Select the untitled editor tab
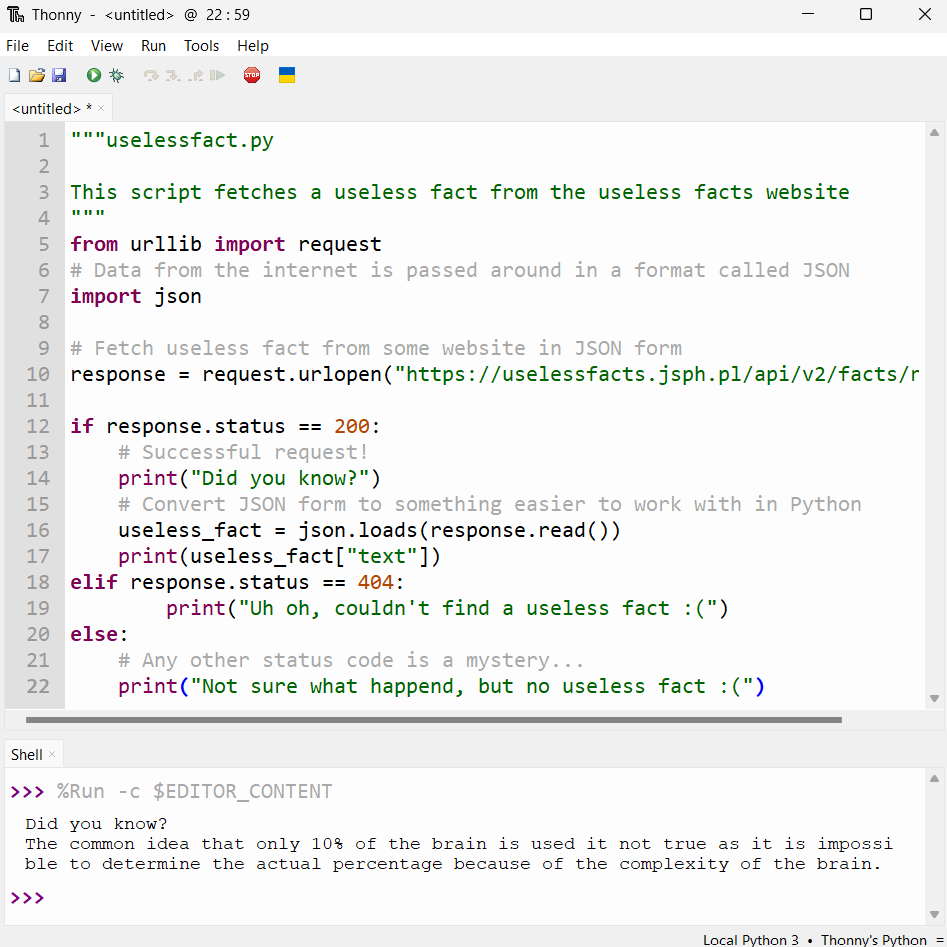Viewport: 947px width, 947px height. pos(48,107)
